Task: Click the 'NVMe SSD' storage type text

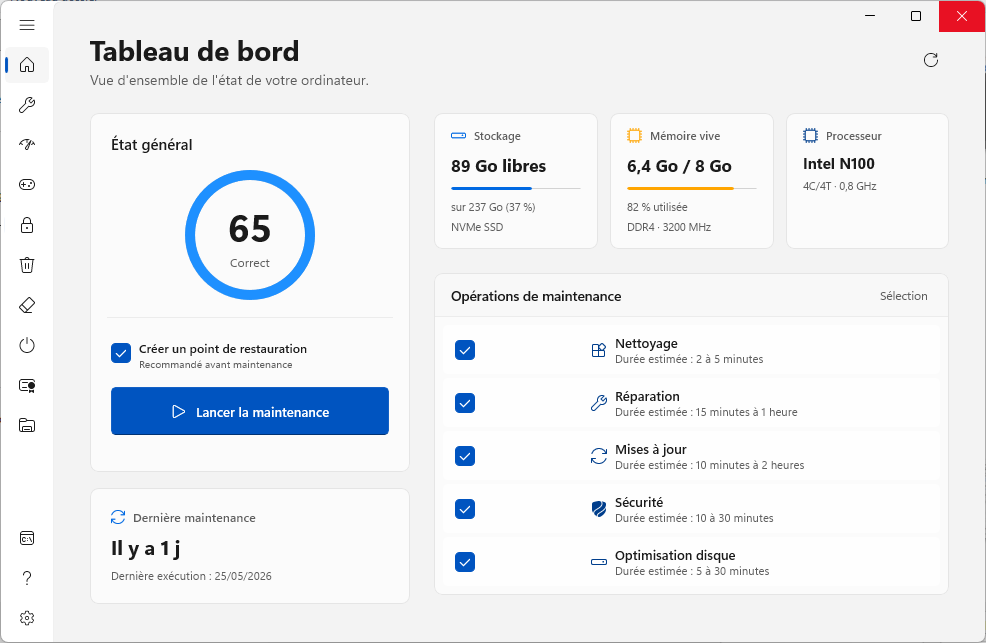Action: (477, 227)
